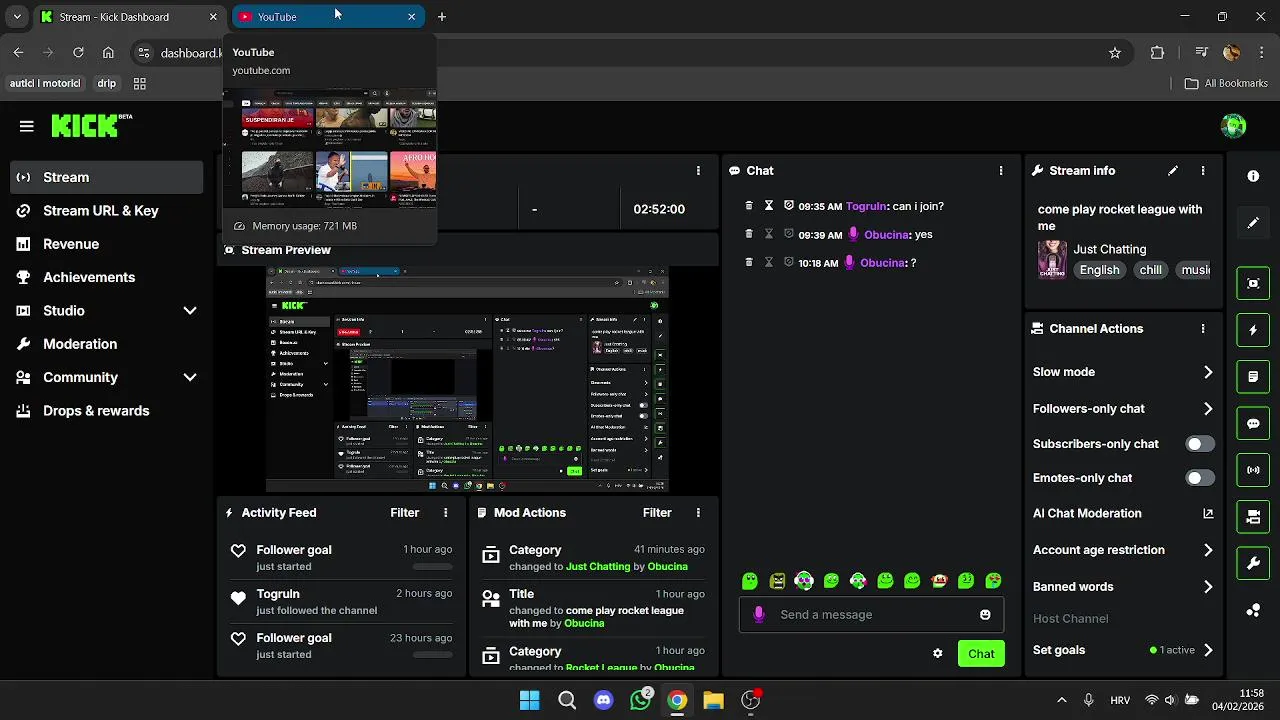Insert the first green emote
This screenshot has width=1280, height=720.
pos(750,581)
